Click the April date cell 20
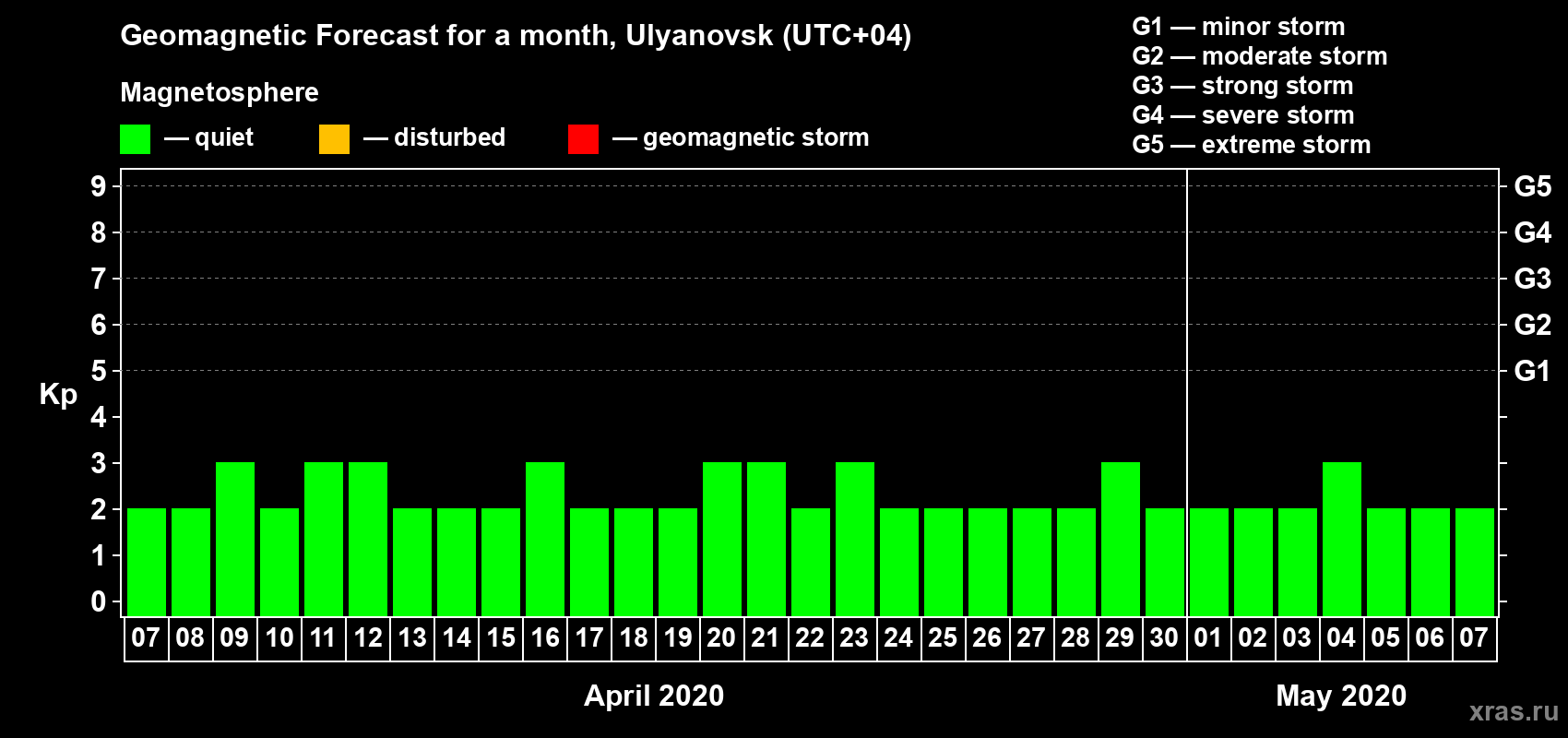This screenshot has height=738, width=1568. 722,638
